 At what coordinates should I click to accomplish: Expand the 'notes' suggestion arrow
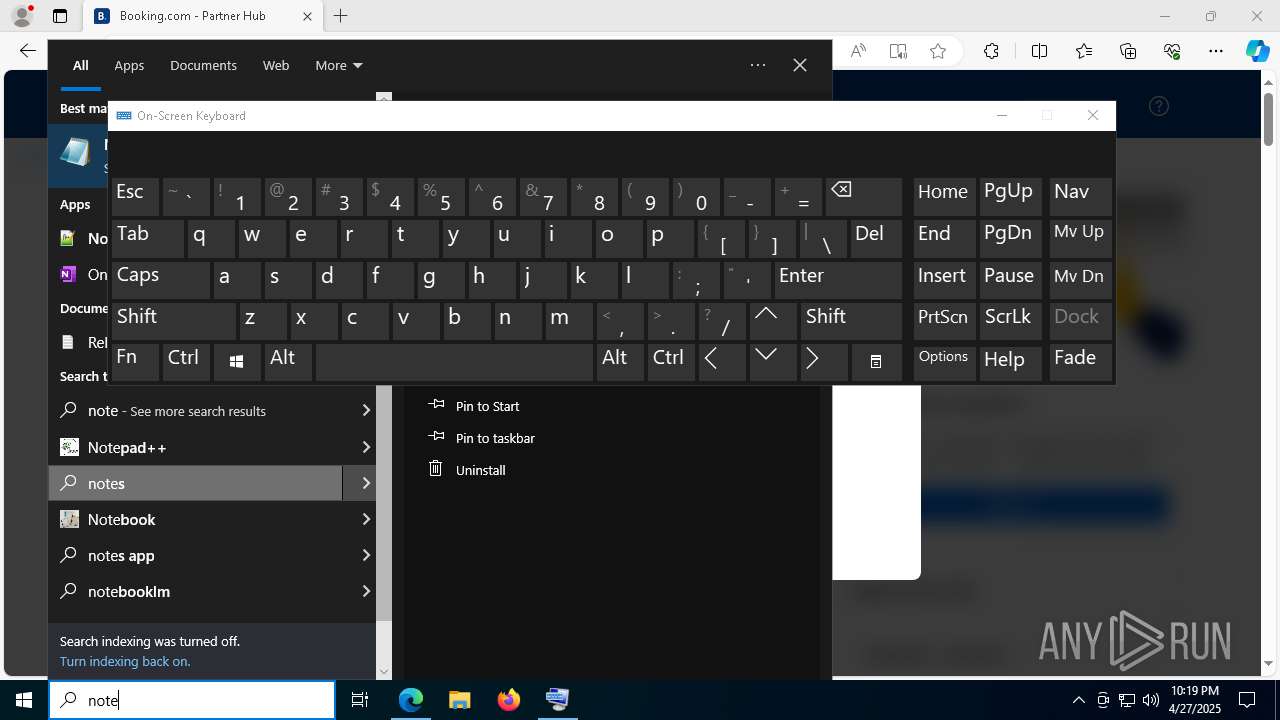[x=365, y=483]
